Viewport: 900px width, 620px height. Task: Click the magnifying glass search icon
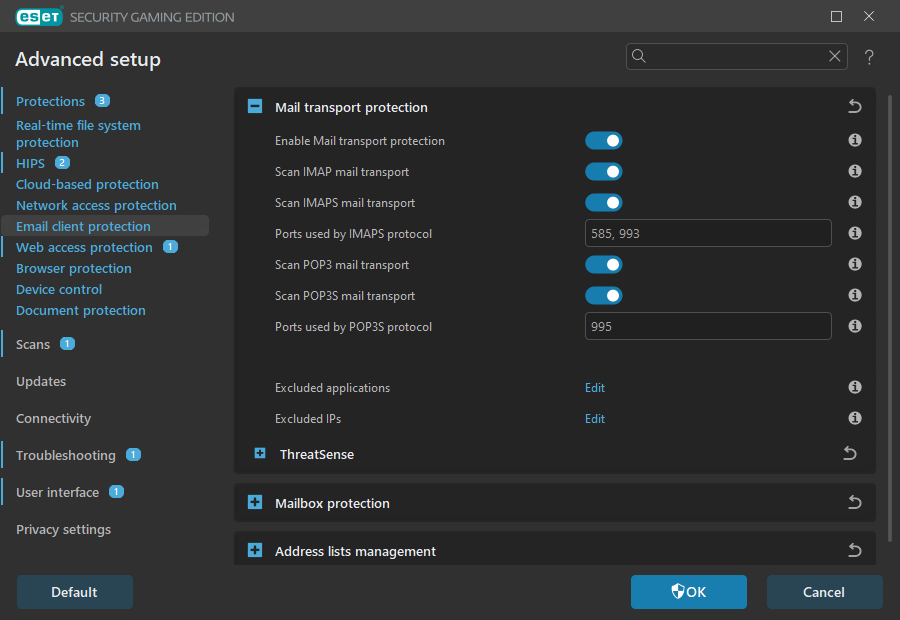click(x=639, y=56)
